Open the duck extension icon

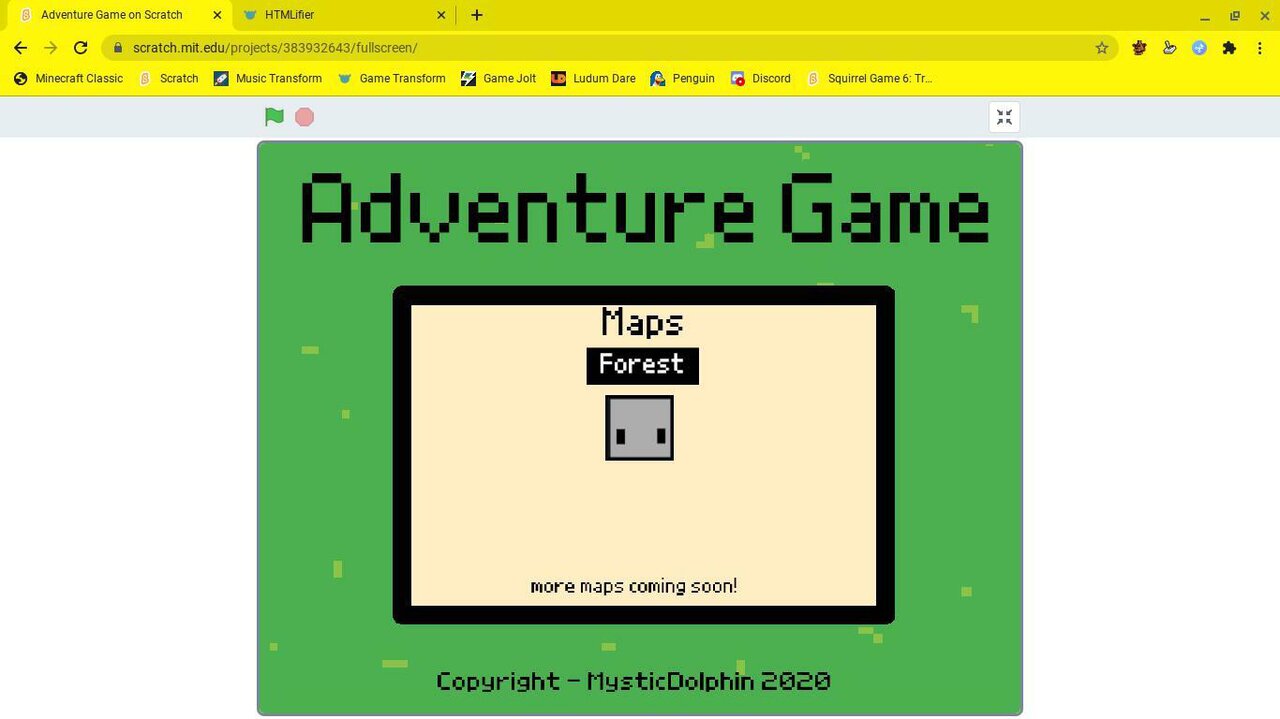(1169, 47)
